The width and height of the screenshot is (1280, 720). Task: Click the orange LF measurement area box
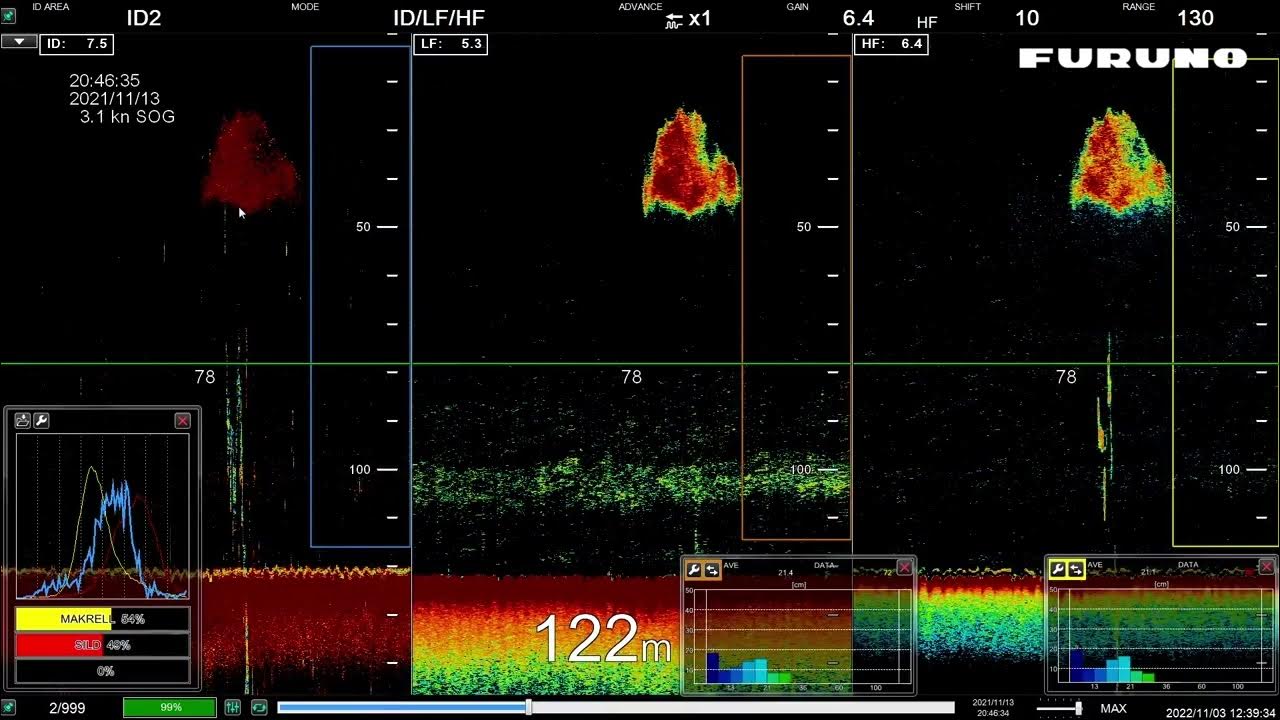796,298
